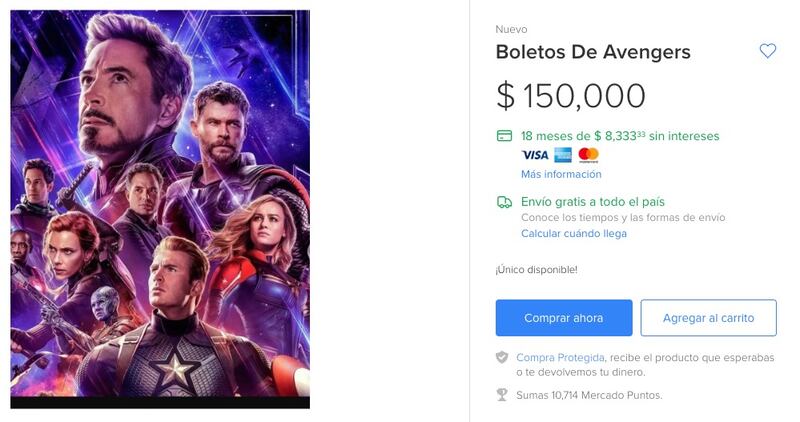The image size is (800, 422).
Task: Click the Mercado Puntos trophy icon
Action: pos(502,395)
